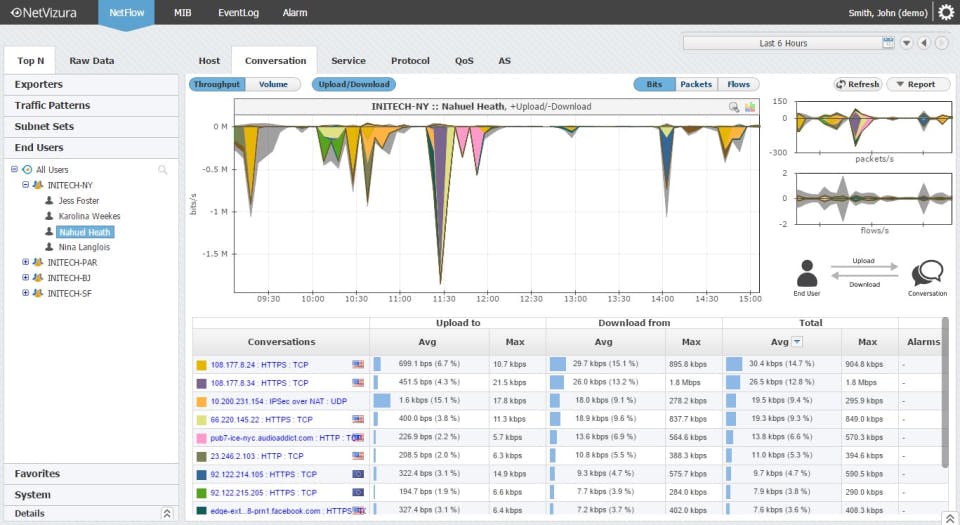Click the Conversation speech bubbles icon
This screenshot has width=960, height=525.
pos(927,274)
